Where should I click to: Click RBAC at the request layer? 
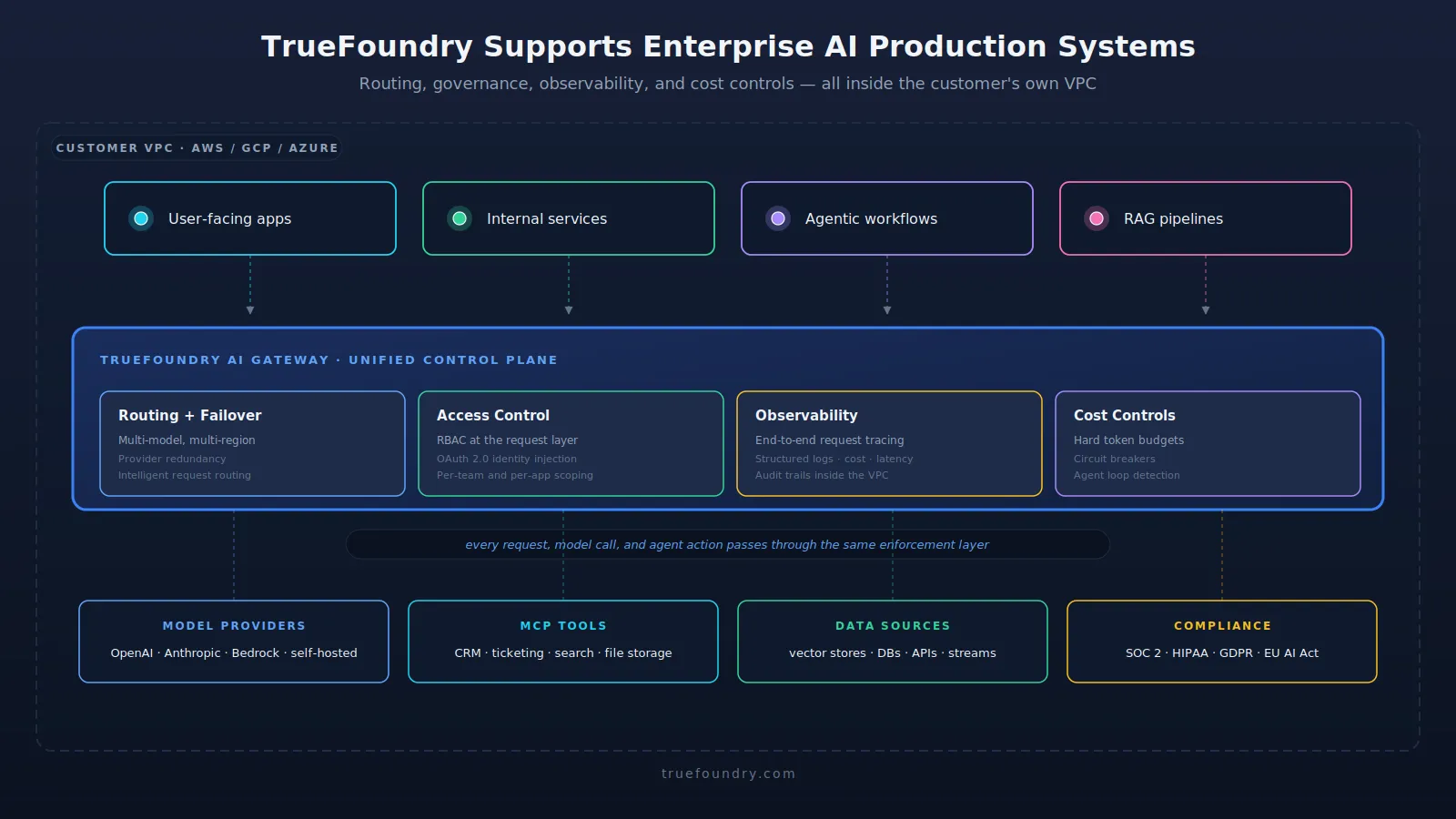pyautogui.click(x=507, y=440)
